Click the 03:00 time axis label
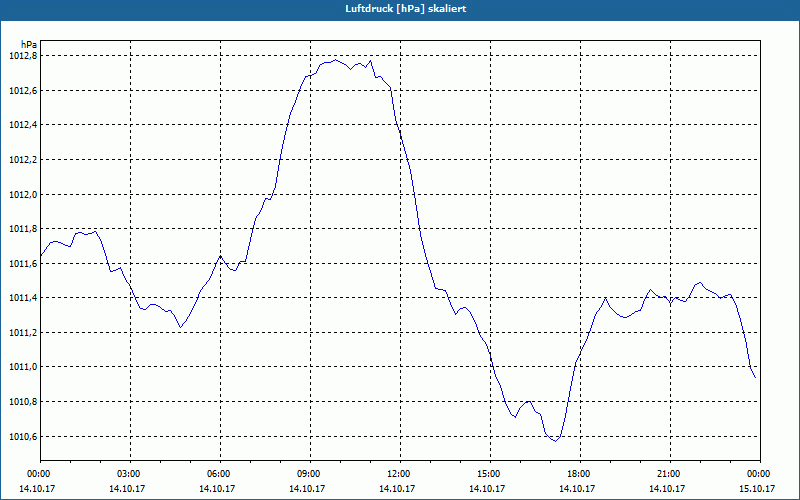Image resolution: width=800 pixels, height=500 pixels. [x=127, y=474]
